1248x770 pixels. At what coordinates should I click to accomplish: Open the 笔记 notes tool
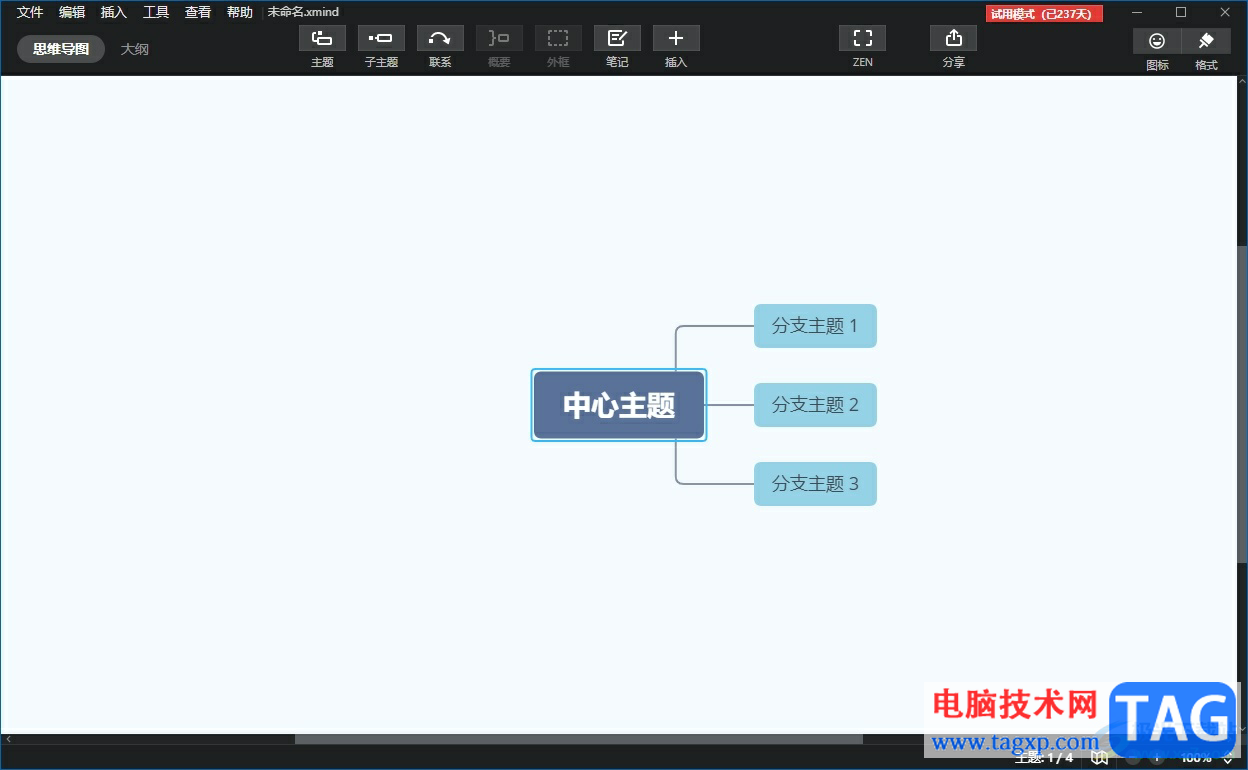point(617,38)
